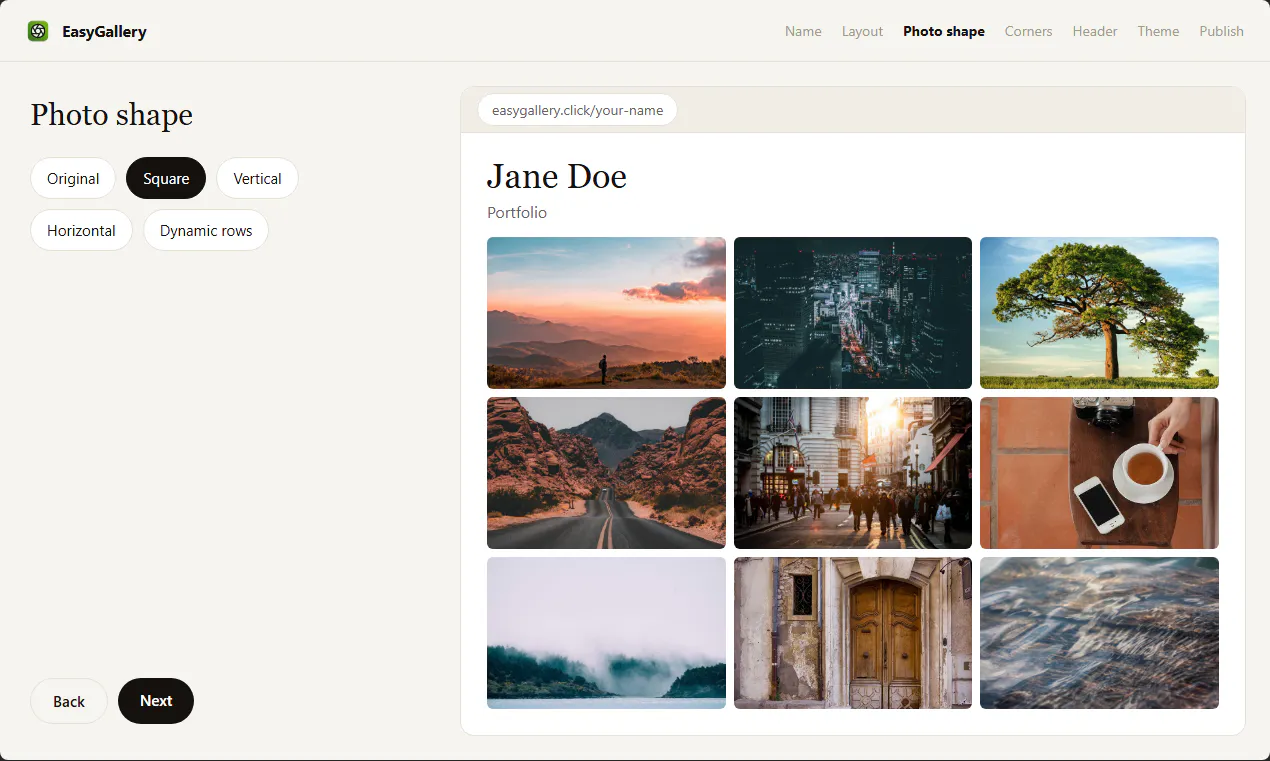Open the large green tree photo
The image size is (1270, 761).
tap(1099, 313)
